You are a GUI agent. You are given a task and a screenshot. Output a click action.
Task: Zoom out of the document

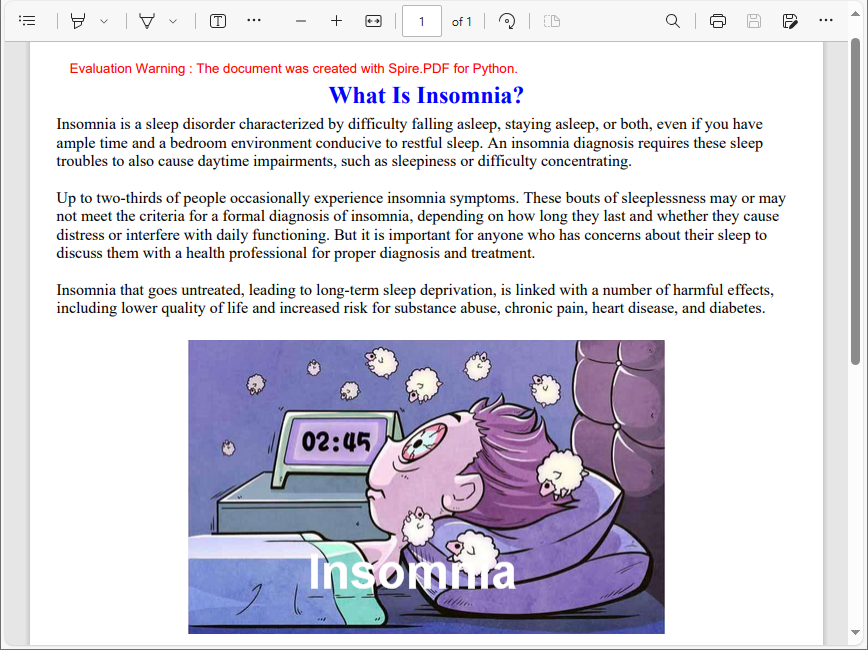point(300,20)
